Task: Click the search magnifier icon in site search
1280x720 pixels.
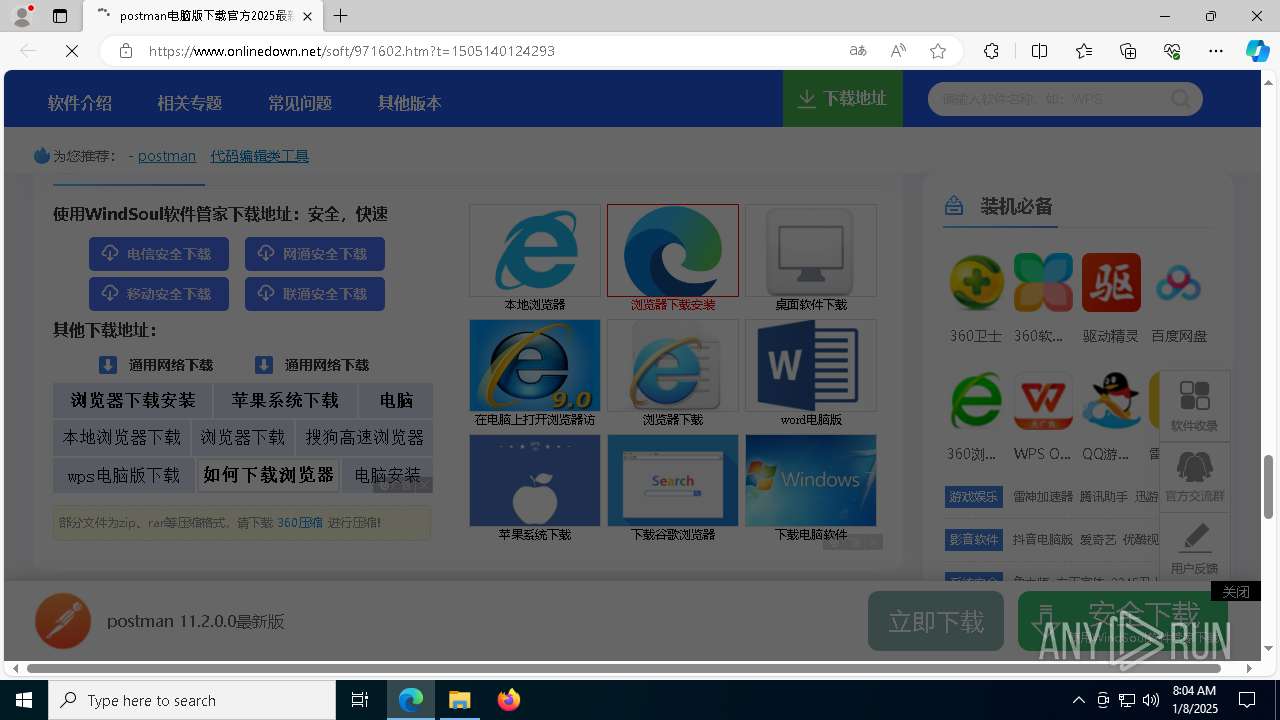Action: click(x=1181, y=99)
